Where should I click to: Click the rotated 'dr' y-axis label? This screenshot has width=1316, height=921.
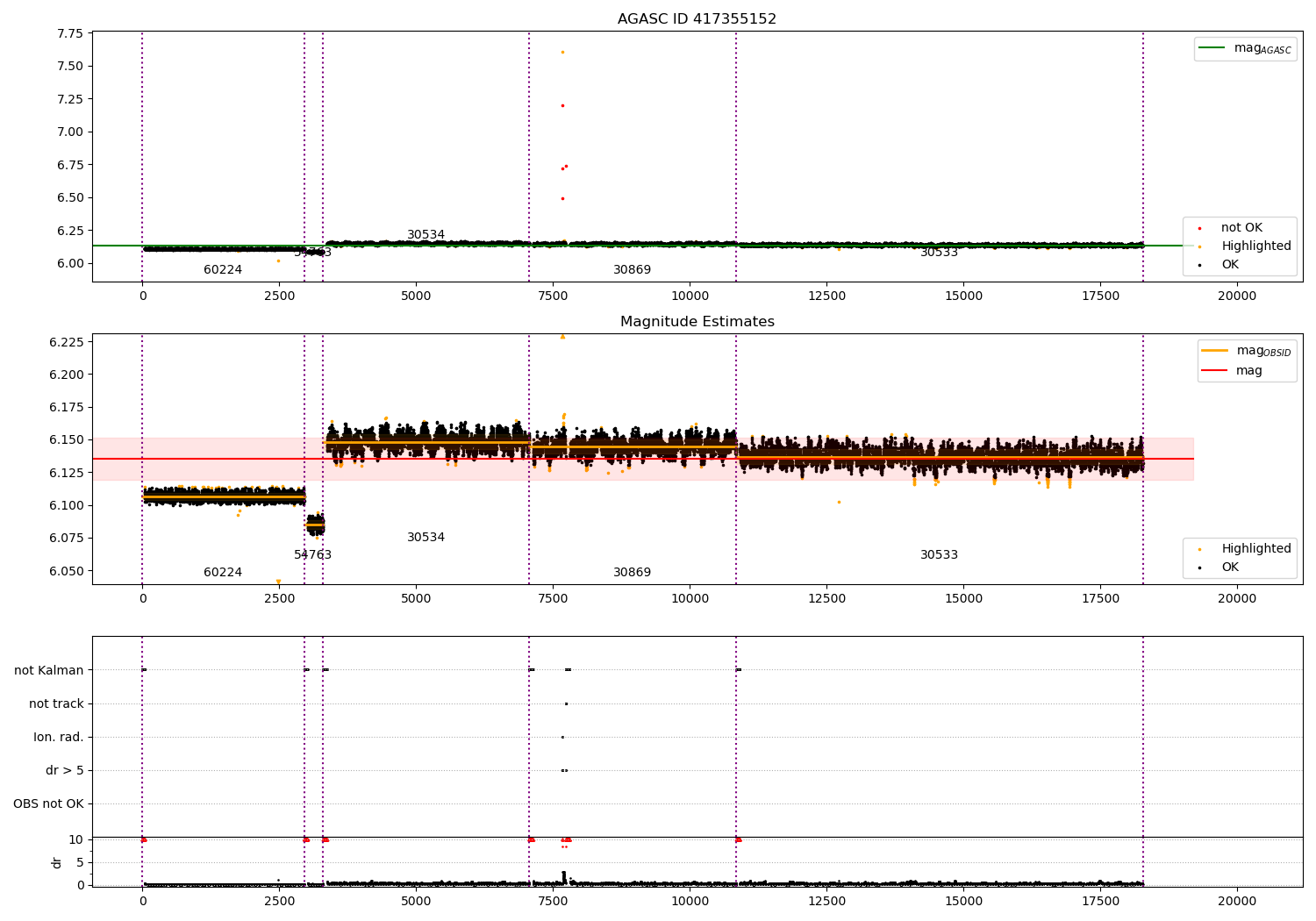pyautogui.click(x=57, y=862)
